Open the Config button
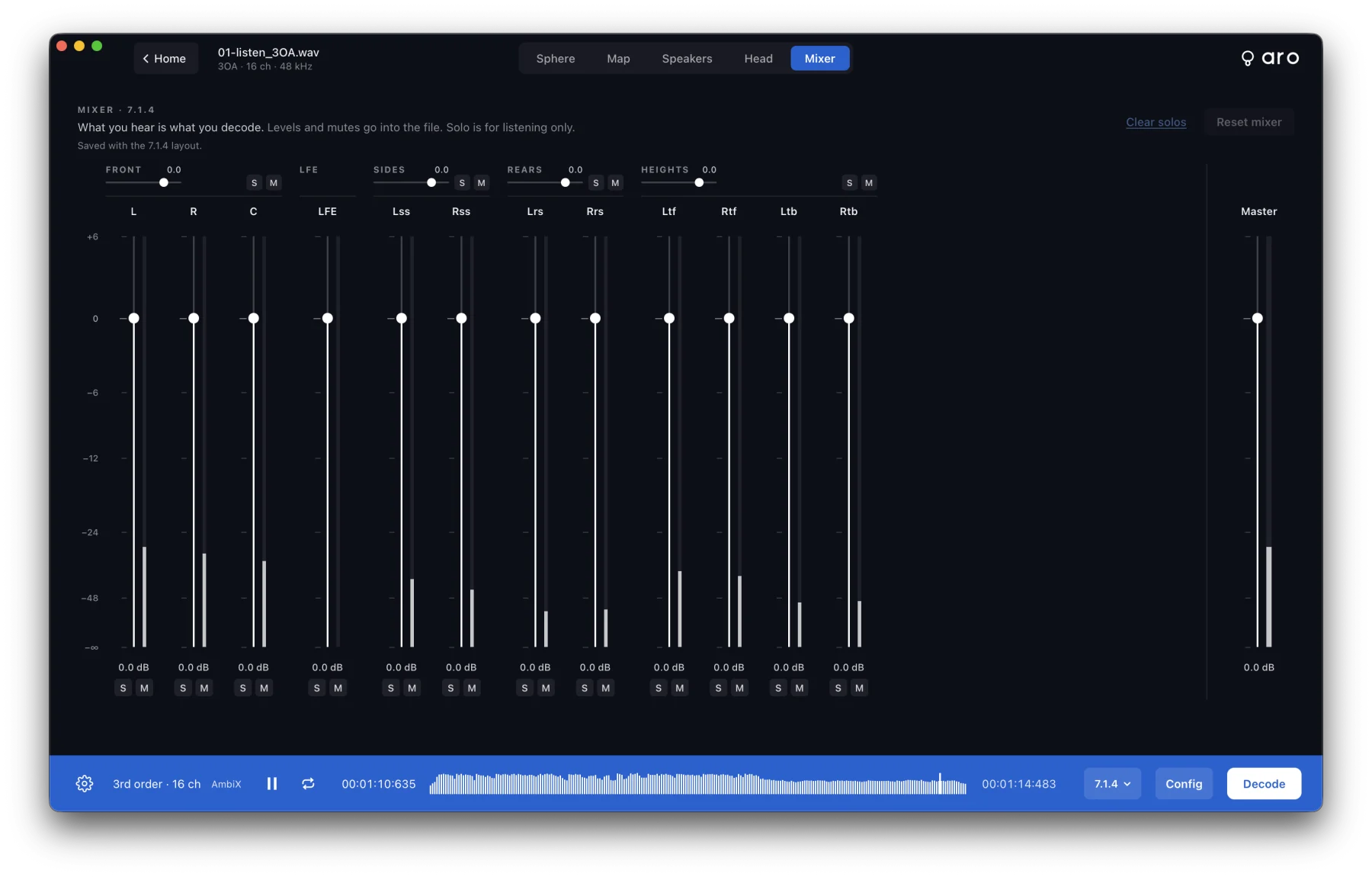The height and width of the screenshot is (877, 1372). [x=1184, y=783]
